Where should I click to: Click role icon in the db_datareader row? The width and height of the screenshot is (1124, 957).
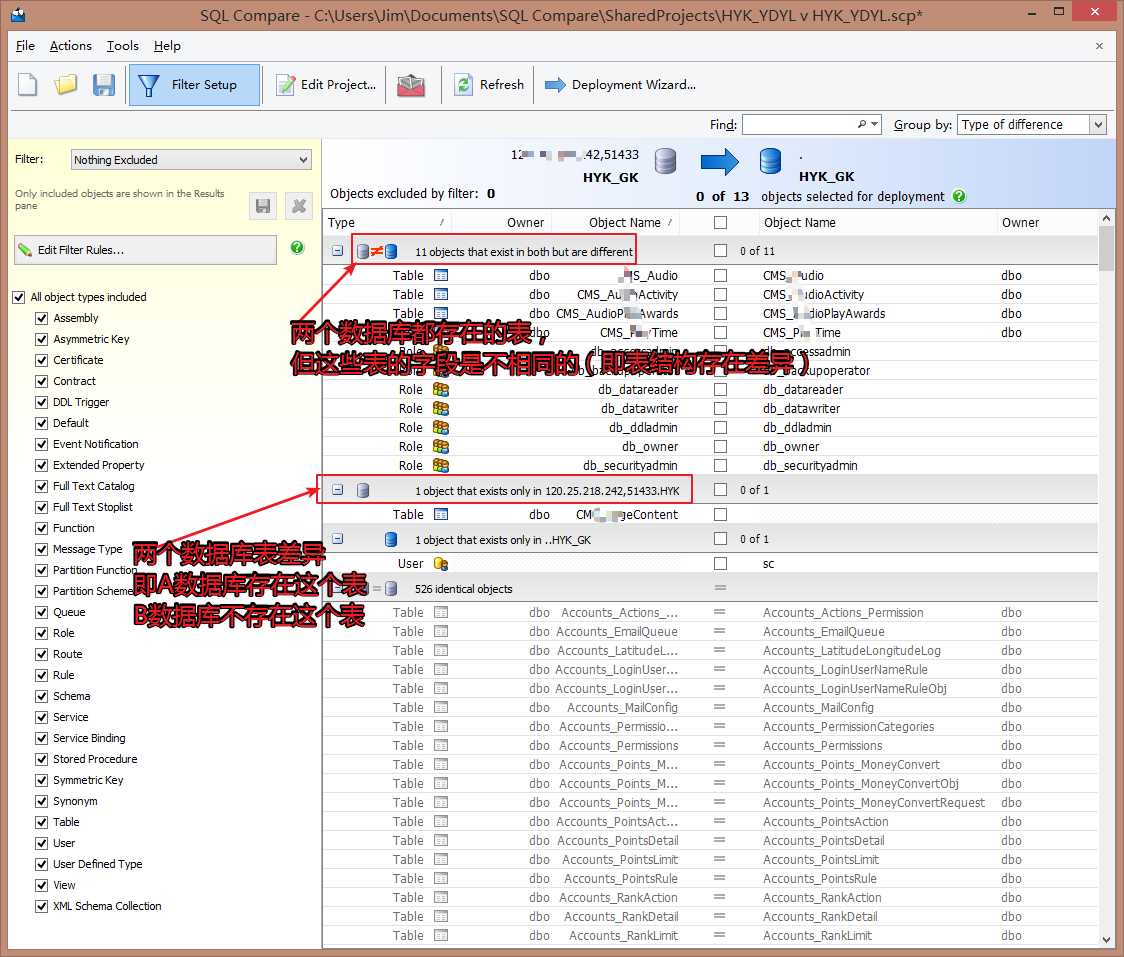tap(441, 389)
